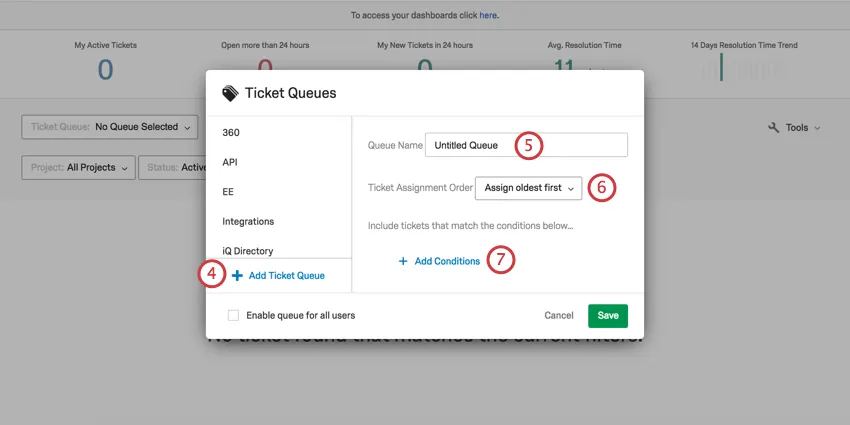
Task: Select the iQ Directory queue
Action: 248,251
